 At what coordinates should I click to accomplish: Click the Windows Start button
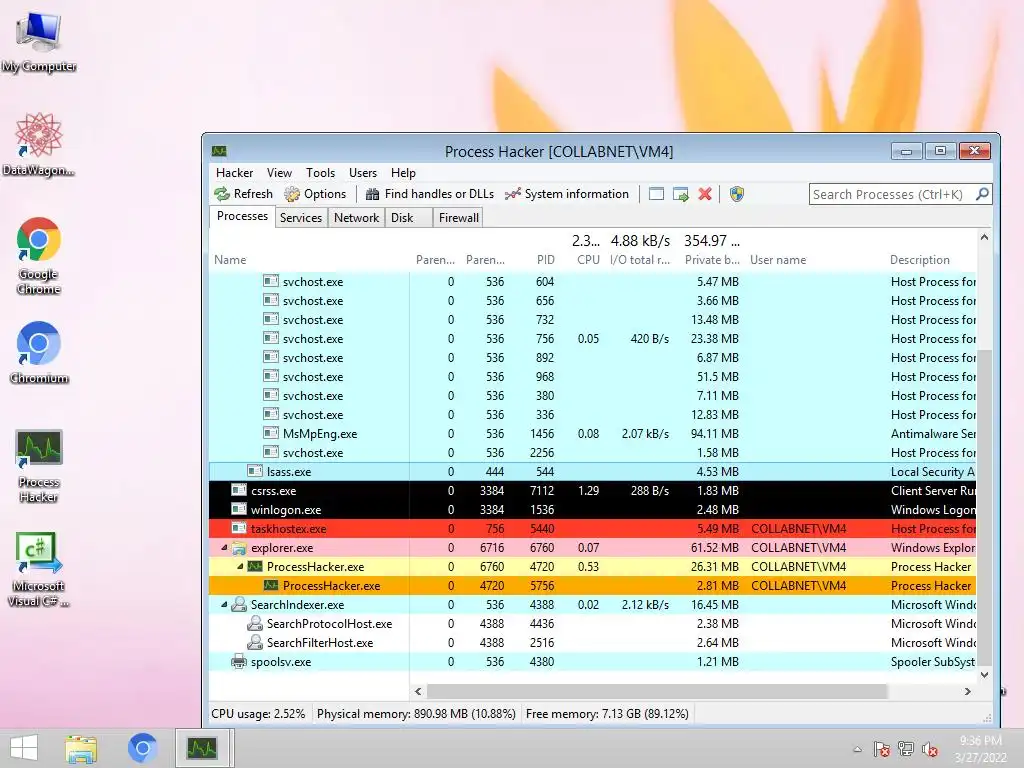24,748
